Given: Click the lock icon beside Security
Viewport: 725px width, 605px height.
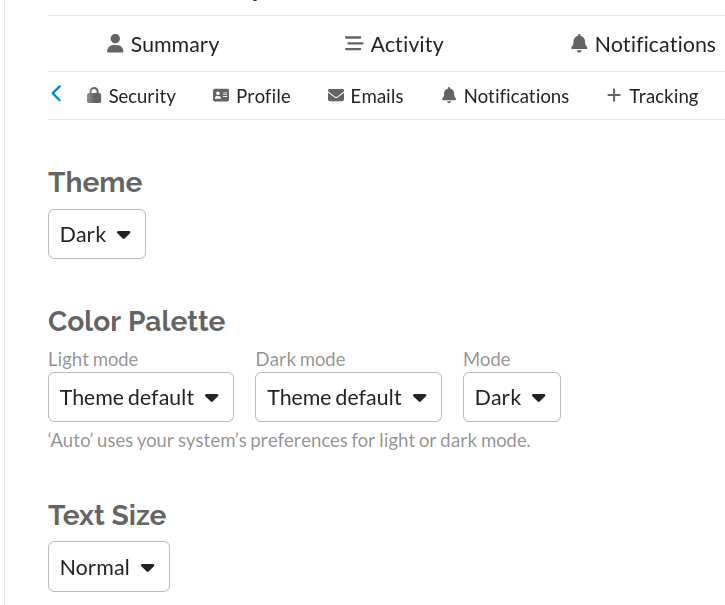Looking at the screenshot, I should click(94, 96).
